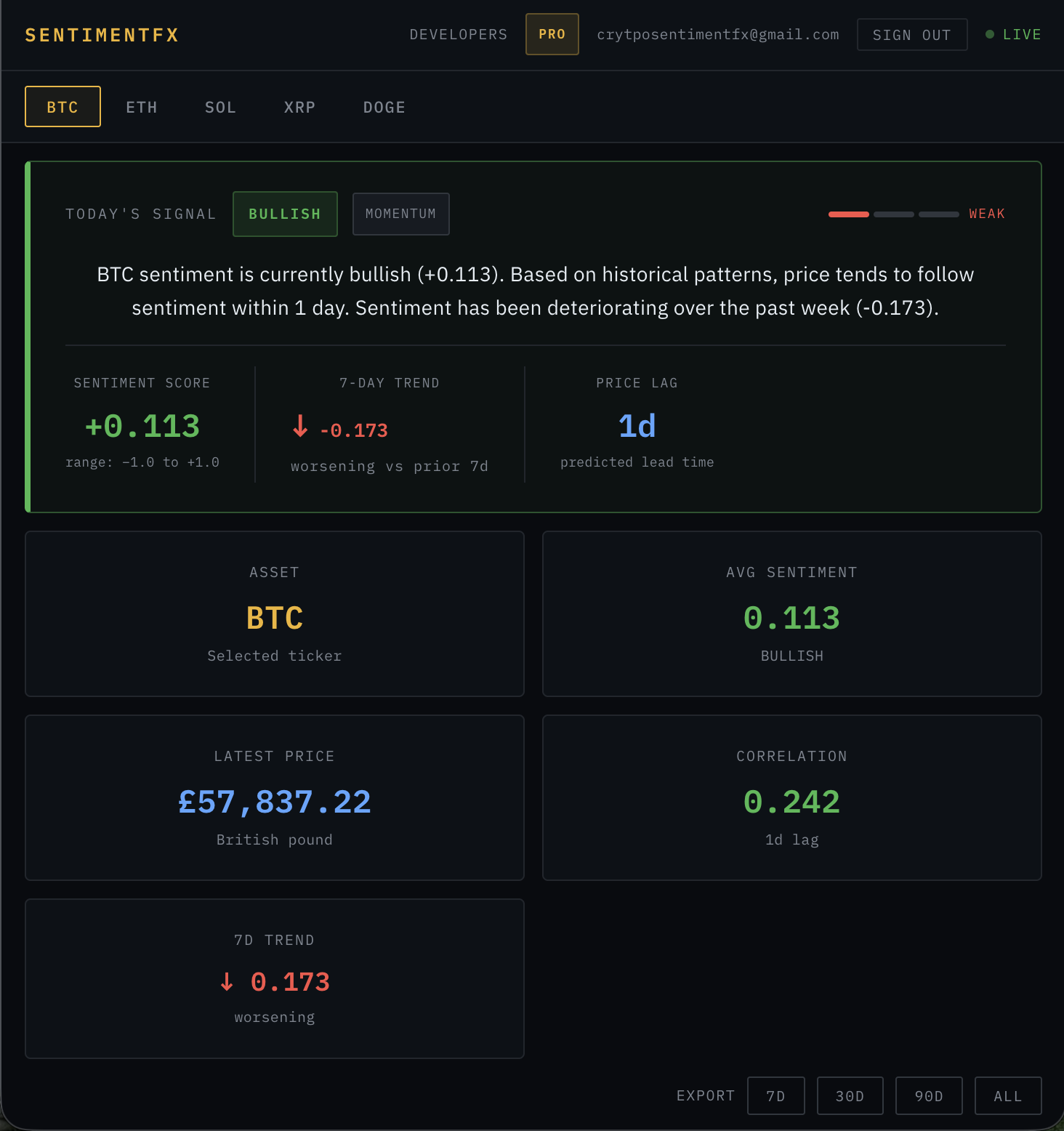Image resolution: width=1064 pixels, height=1131 pixels.
Task: Click the WEAK strength meter bars
Action: coord(894,214)
